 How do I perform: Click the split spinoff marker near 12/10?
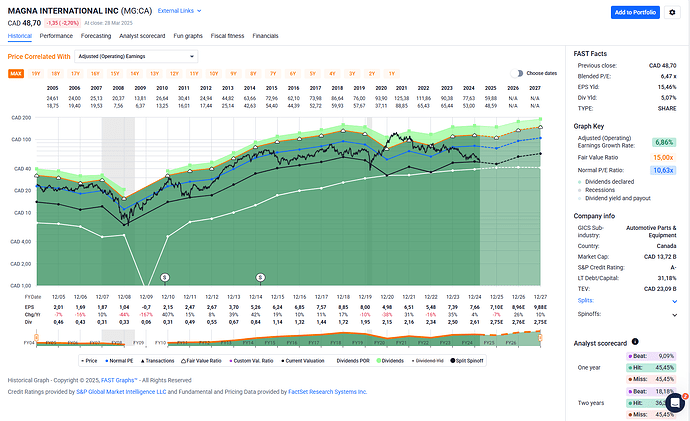click(x=165, y=275)
